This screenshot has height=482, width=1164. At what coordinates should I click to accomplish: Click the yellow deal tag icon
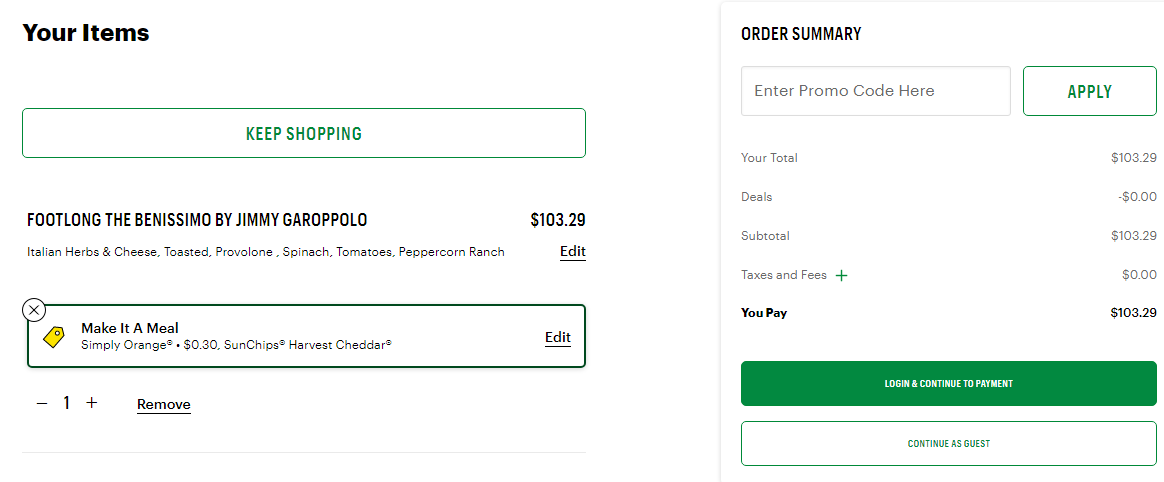[x=54, y=336]
